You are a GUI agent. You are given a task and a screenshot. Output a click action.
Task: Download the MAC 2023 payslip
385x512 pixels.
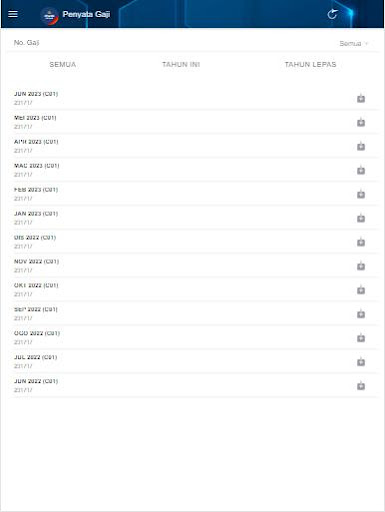tap(361, 171)
